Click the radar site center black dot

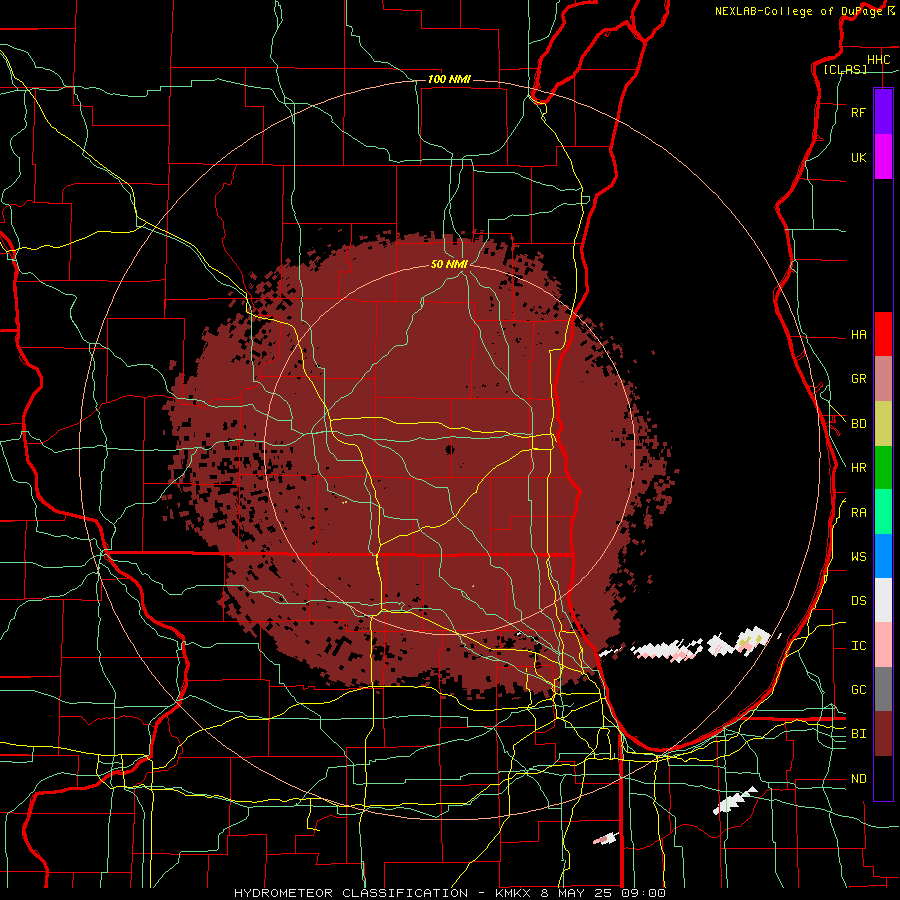pyautogui.click(x=449, y=449)
